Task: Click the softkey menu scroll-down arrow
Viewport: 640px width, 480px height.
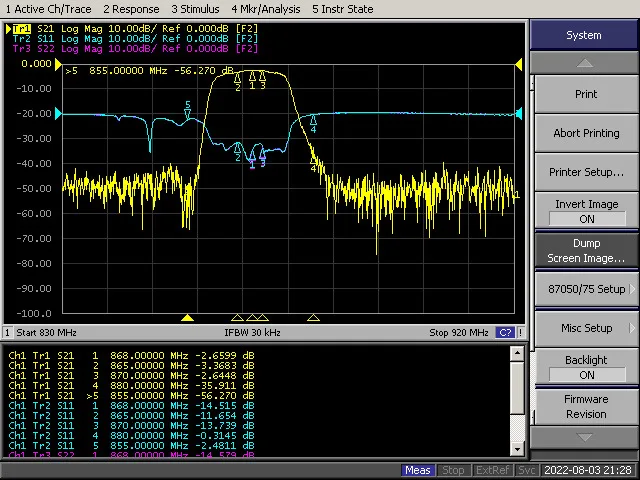Action: point(583,438)
